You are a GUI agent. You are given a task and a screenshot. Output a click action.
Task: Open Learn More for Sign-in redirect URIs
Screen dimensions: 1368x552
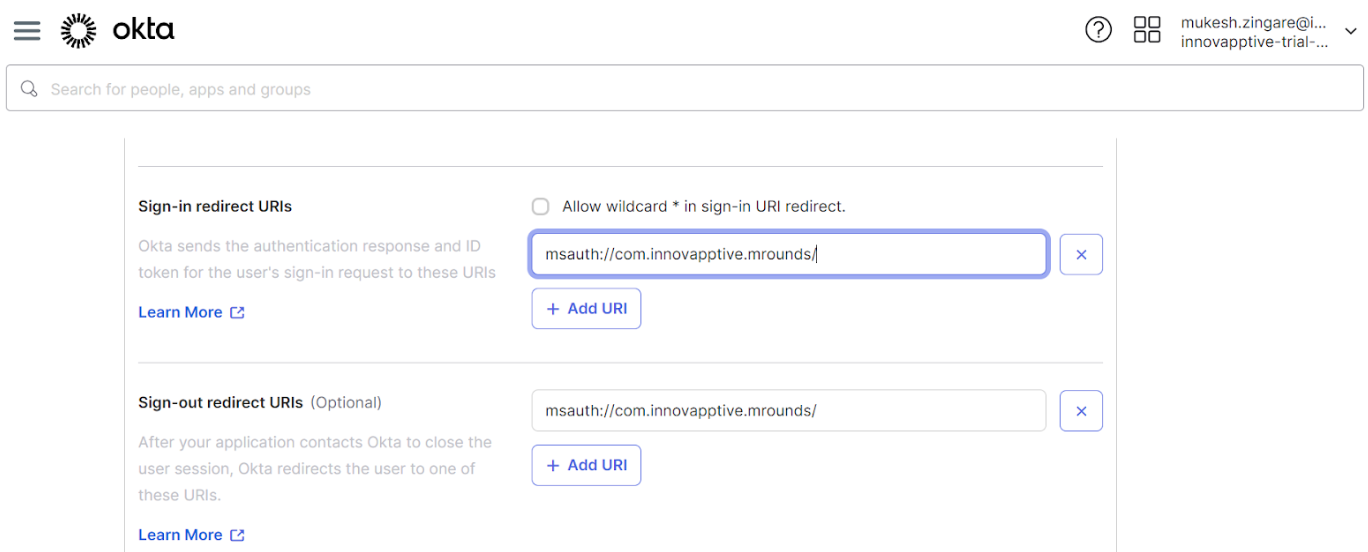tap(180, 313)
